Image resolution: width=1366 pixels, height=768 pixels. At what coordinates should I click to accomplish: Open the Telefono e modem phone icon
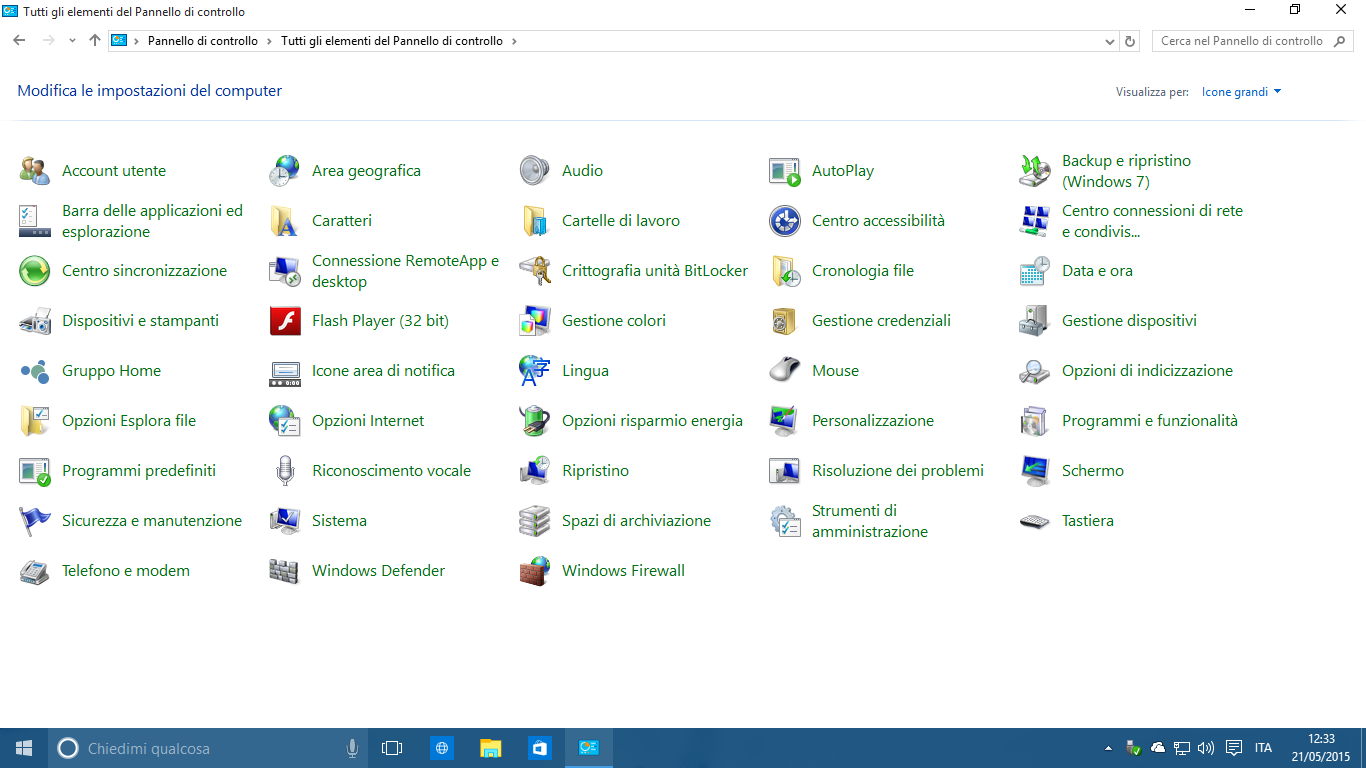[x=35, y=571]
